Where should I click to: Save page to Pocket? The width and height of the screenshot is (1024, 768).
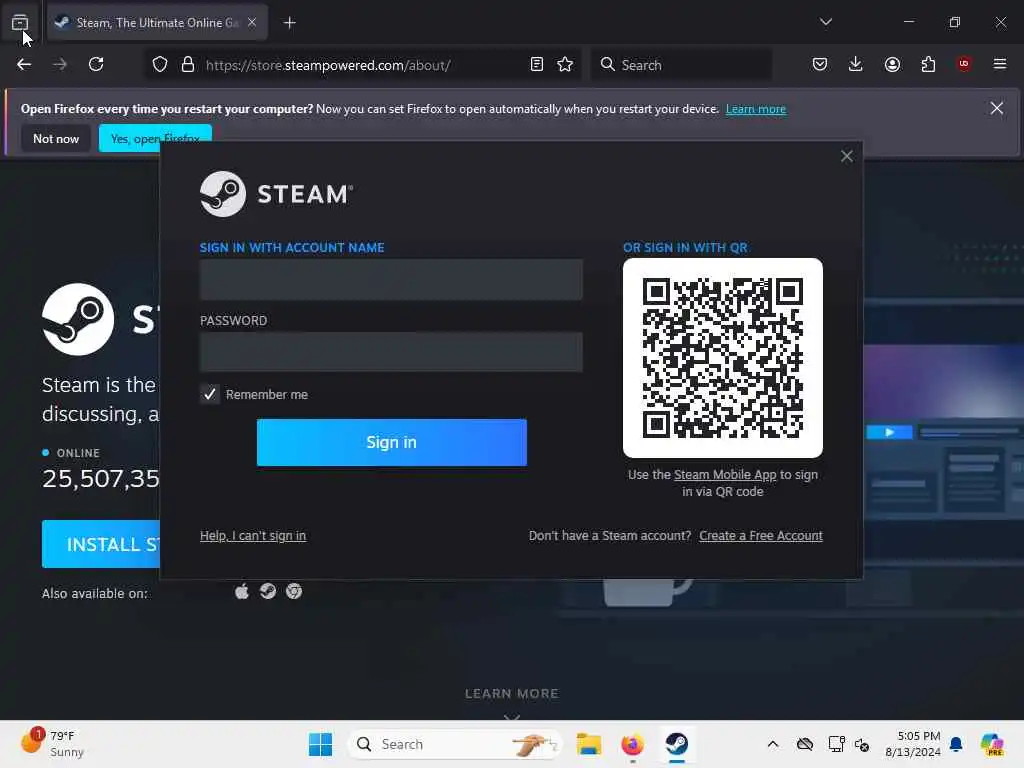click(820, 65)
